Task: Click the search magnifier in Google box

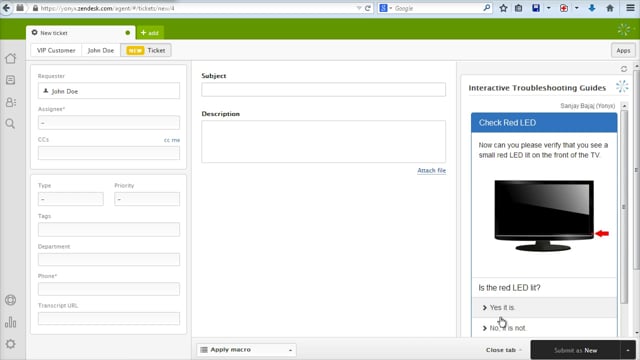Action: pyautogui.click(x=487, y=8)
